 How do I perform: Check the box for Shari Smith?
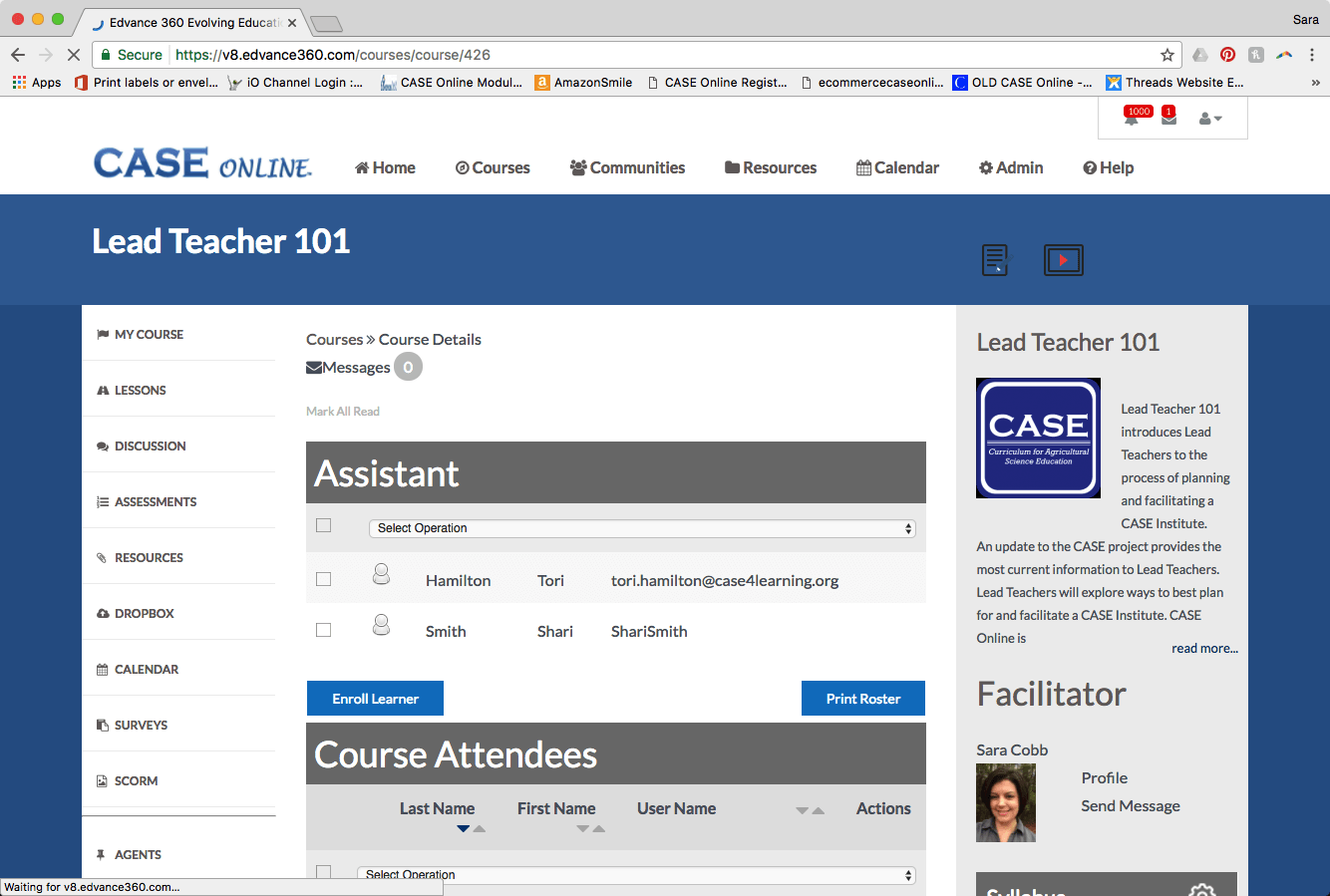323,630
